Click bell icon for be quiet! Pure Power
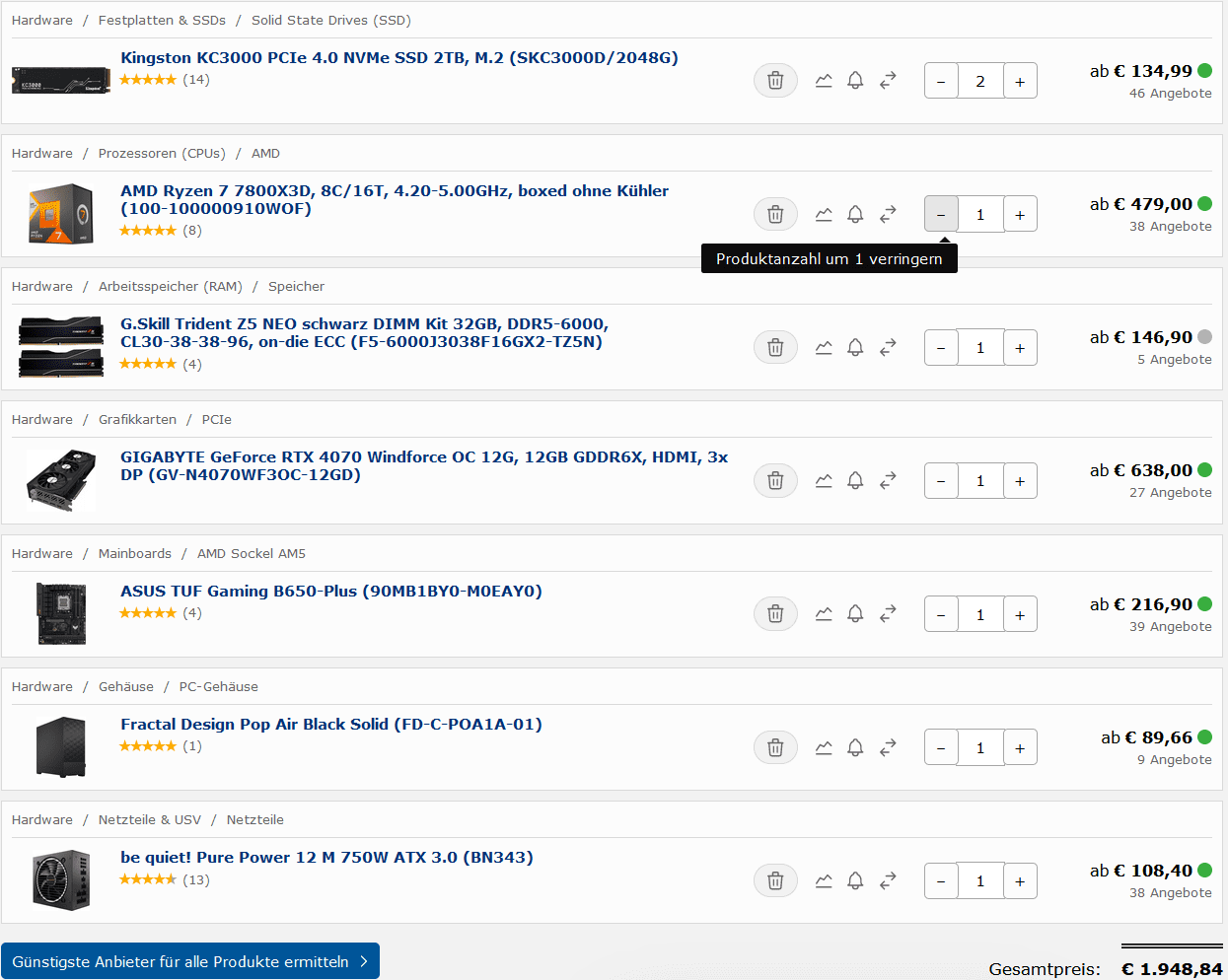The height and width of the screenshot is (980, 1228). tap(855, 880)
